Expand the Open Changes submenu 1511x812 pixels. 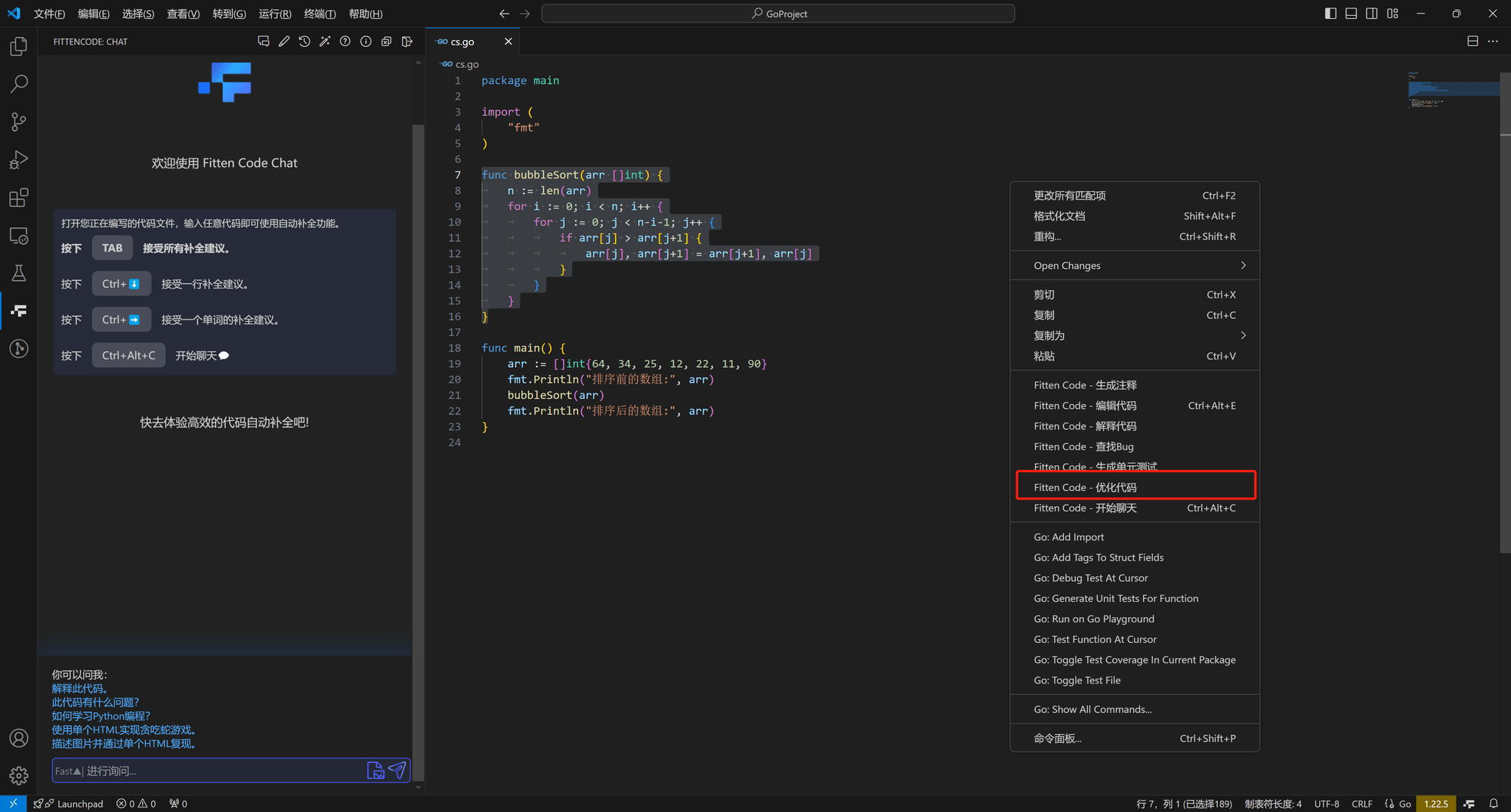(x=1135, y=266)
